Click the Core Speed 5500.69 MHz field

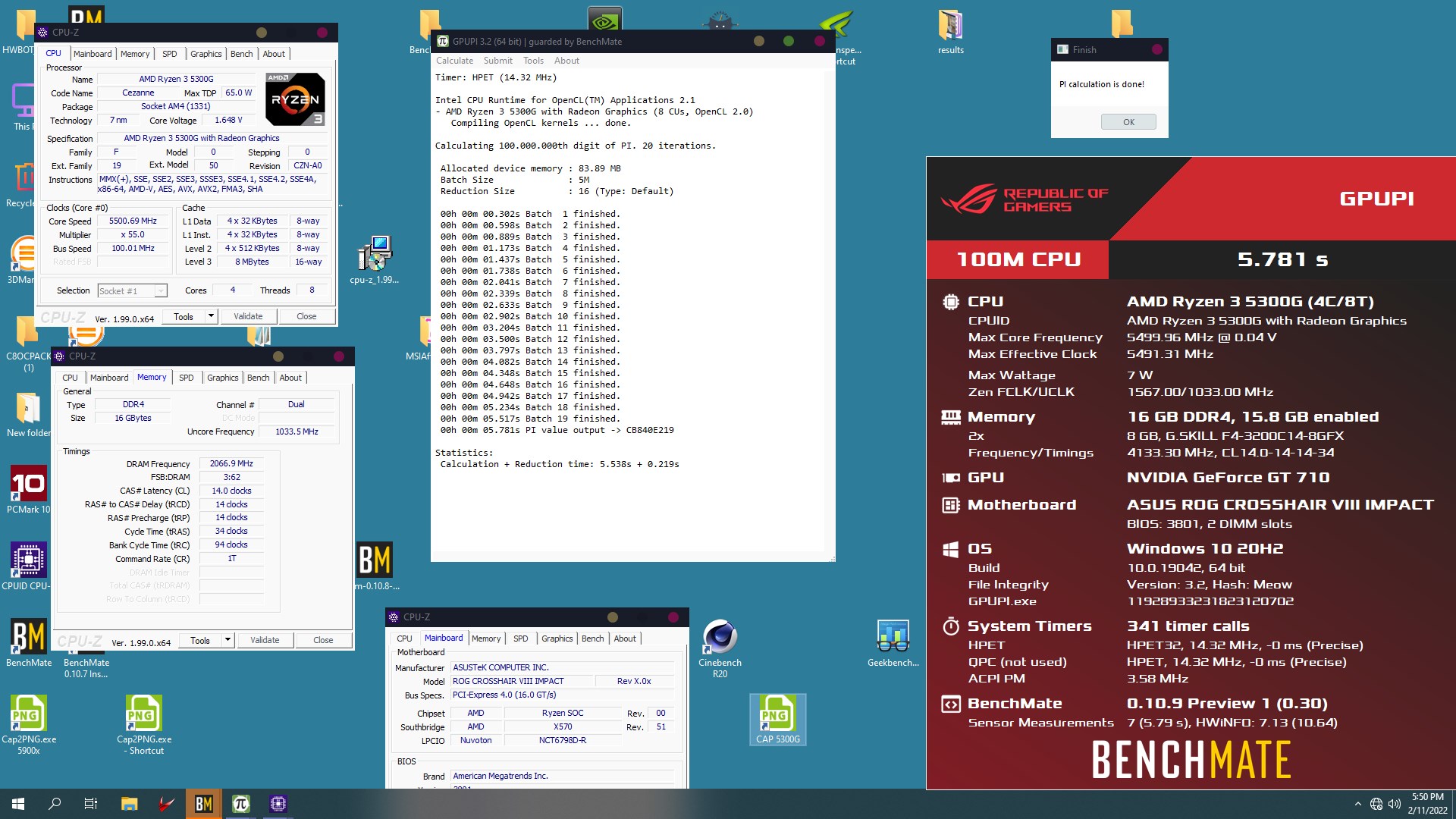point(133,221)
